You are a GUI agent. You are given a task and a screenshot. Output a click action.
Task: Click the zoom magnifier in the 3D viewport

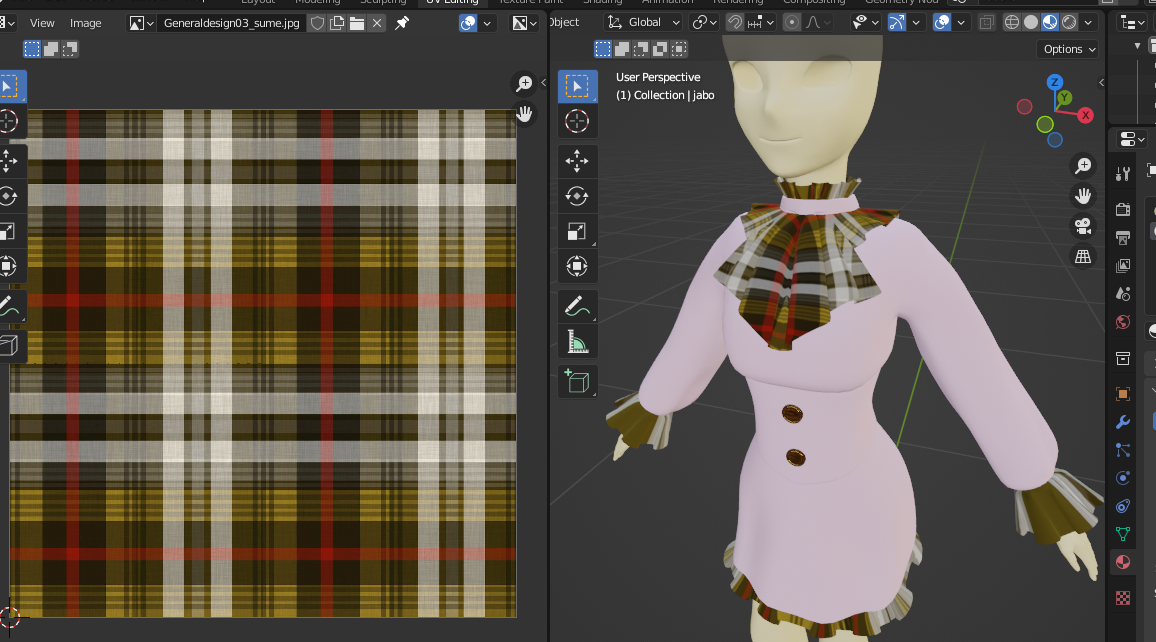(x=1083, y=167)
